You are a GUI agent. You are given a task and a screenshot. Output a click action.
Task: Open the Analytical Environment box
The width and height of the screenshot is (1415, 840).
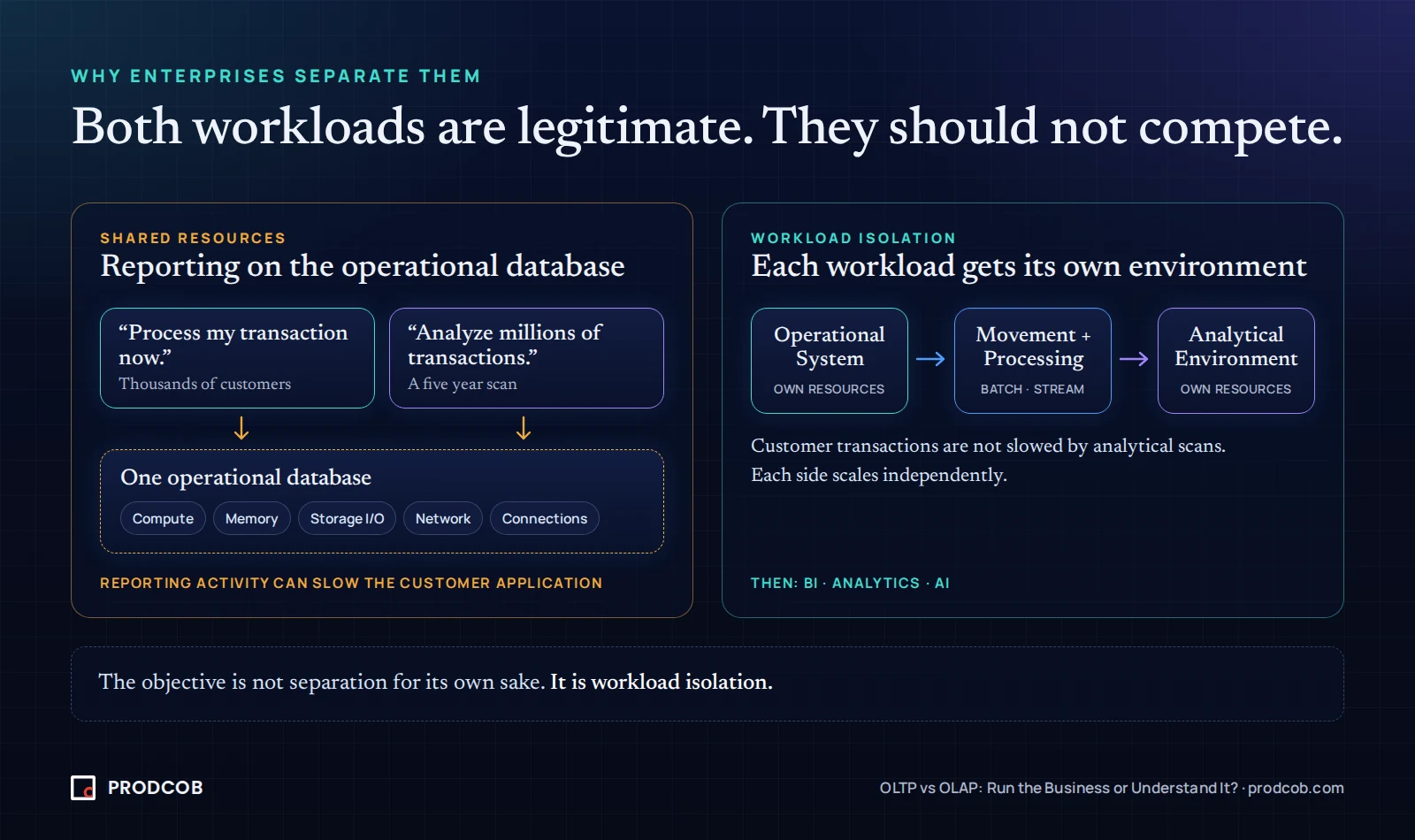point(1236,361)
